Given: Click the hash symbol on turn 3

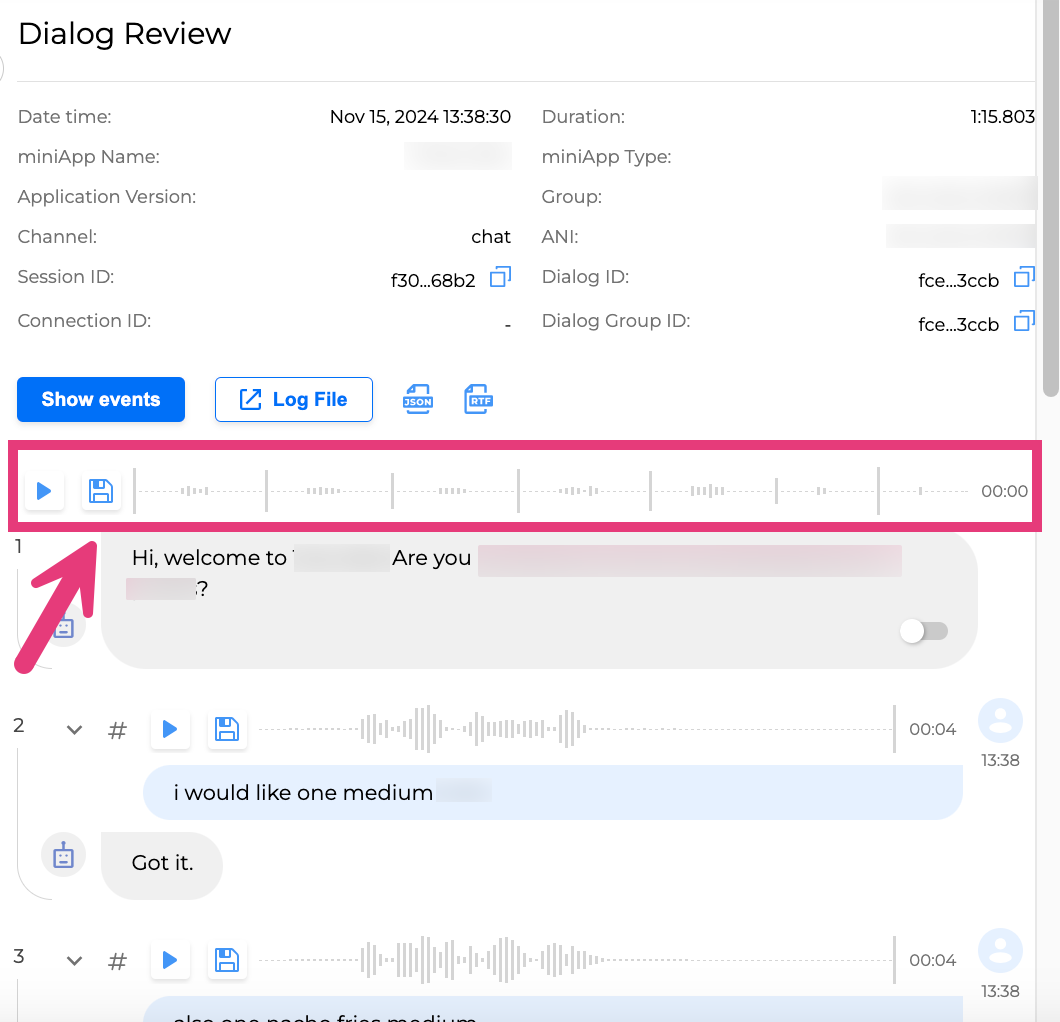Looking at the screenshot, I should (x=117, y=961).
